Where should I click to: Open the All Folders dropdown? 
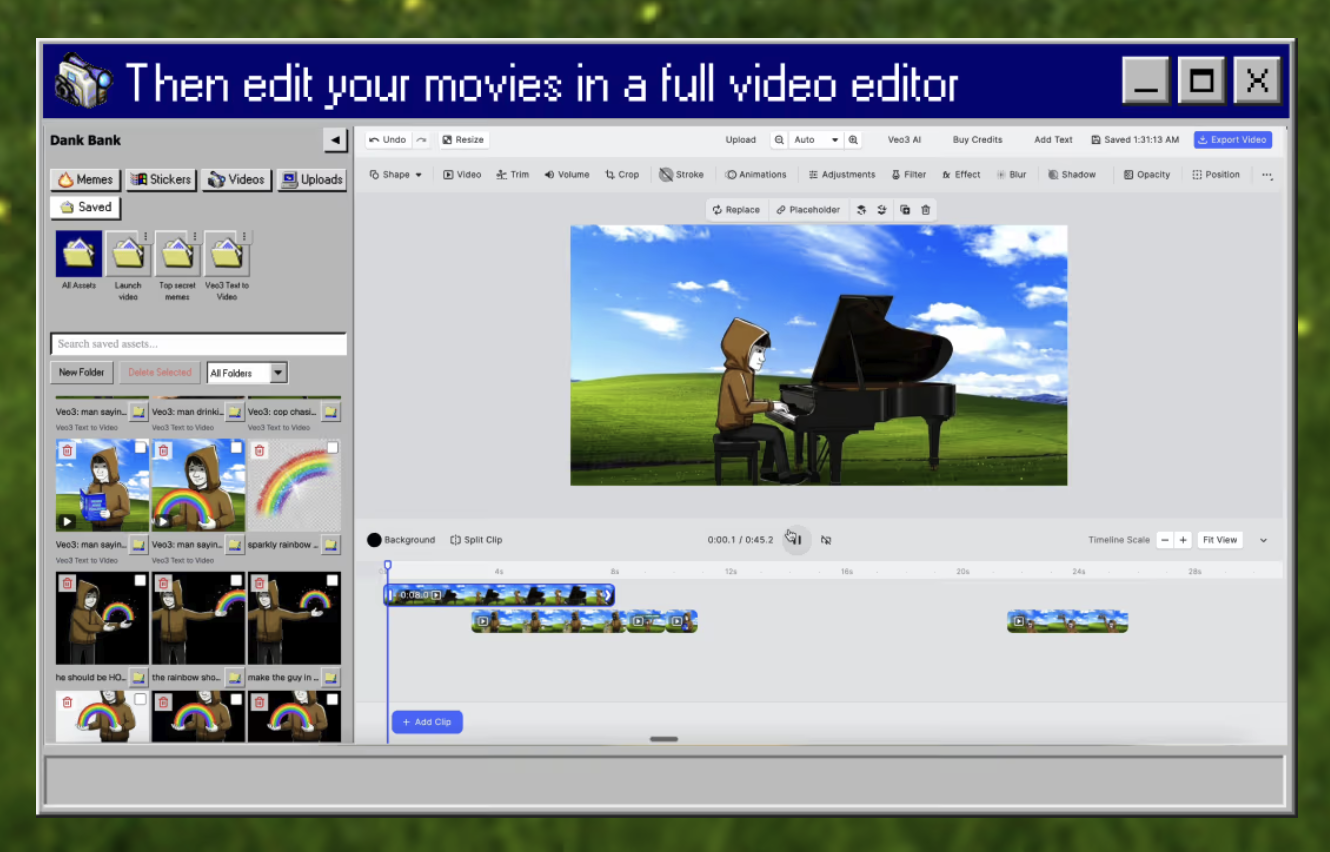point(247,373)
